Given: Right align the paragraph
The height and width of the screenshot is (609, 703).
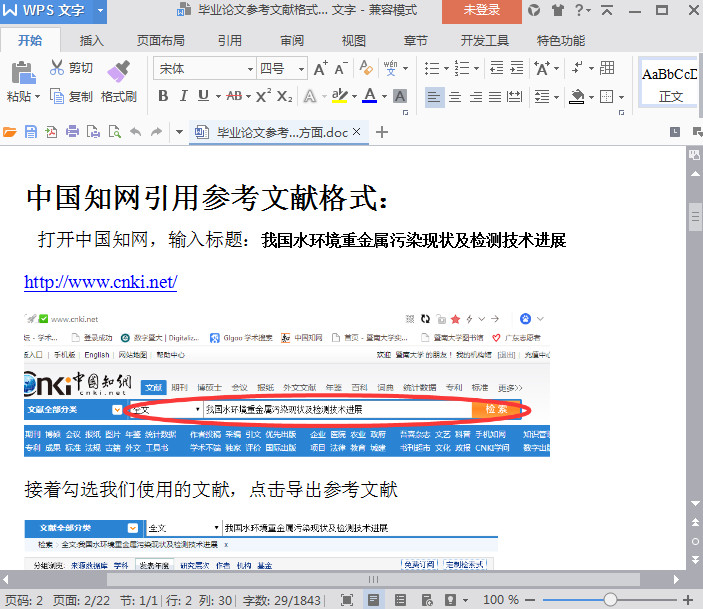Looking at the screenshot, I should coord(475,96).
